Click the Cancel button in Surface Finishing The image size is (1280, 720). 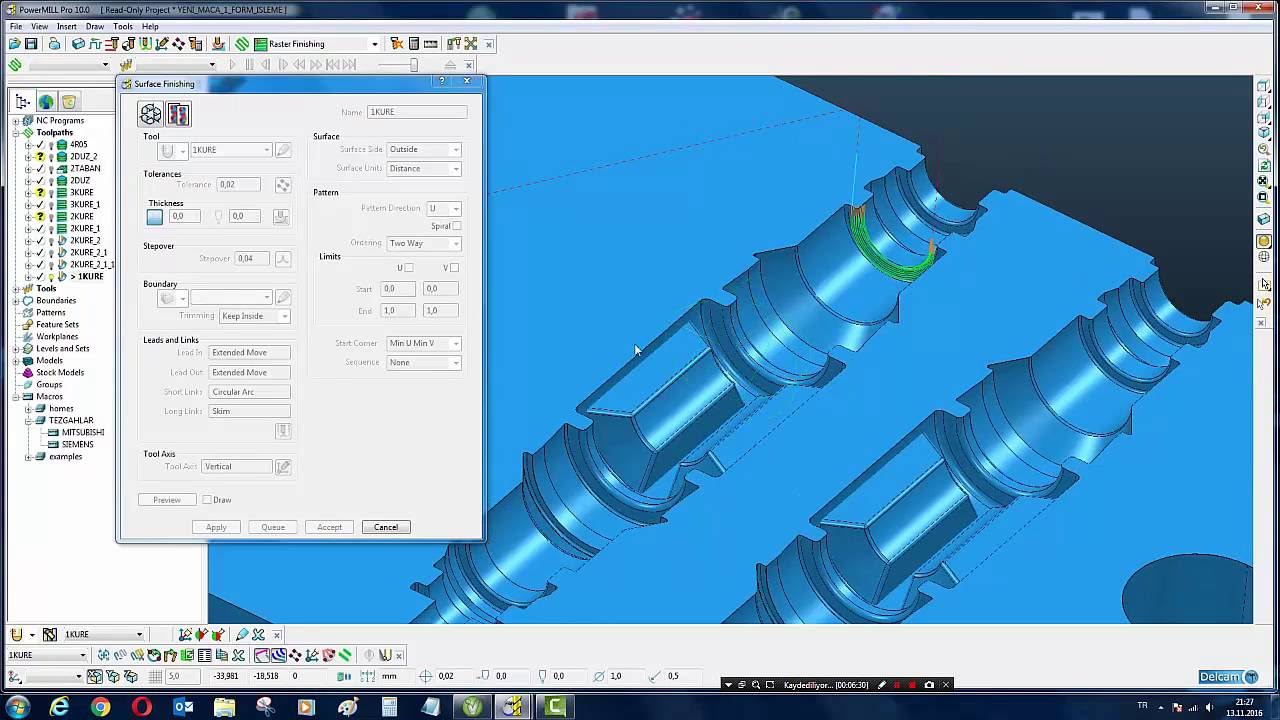(x=386, y=527)
